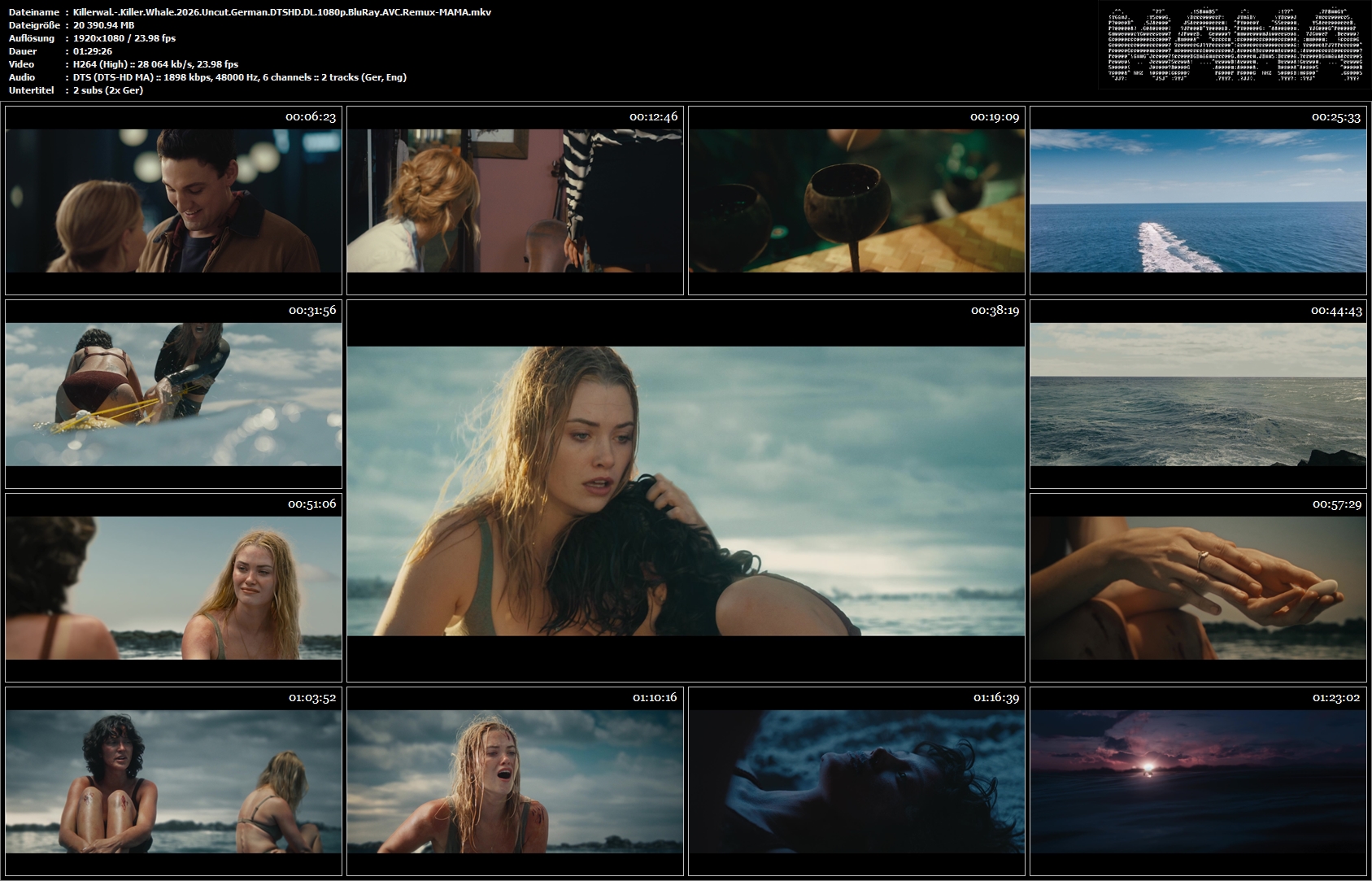The height and width of the screenshot is (881, 1372).
Task: Select the thumbnail timestamped 01:10:16
Action: [x=515, y=781]
